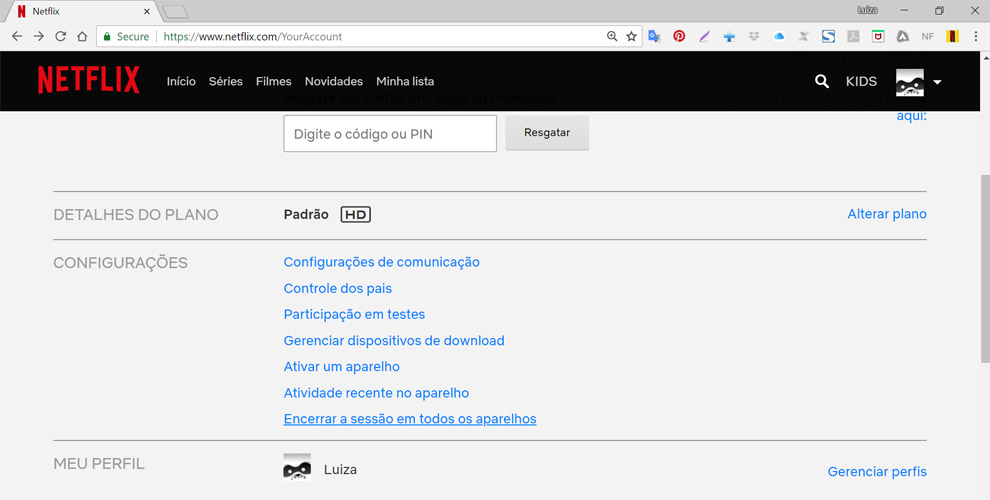The width and height of the screenshot is (990, 500).
Task: Click the secure padlock icon
Action: point(107,37)
